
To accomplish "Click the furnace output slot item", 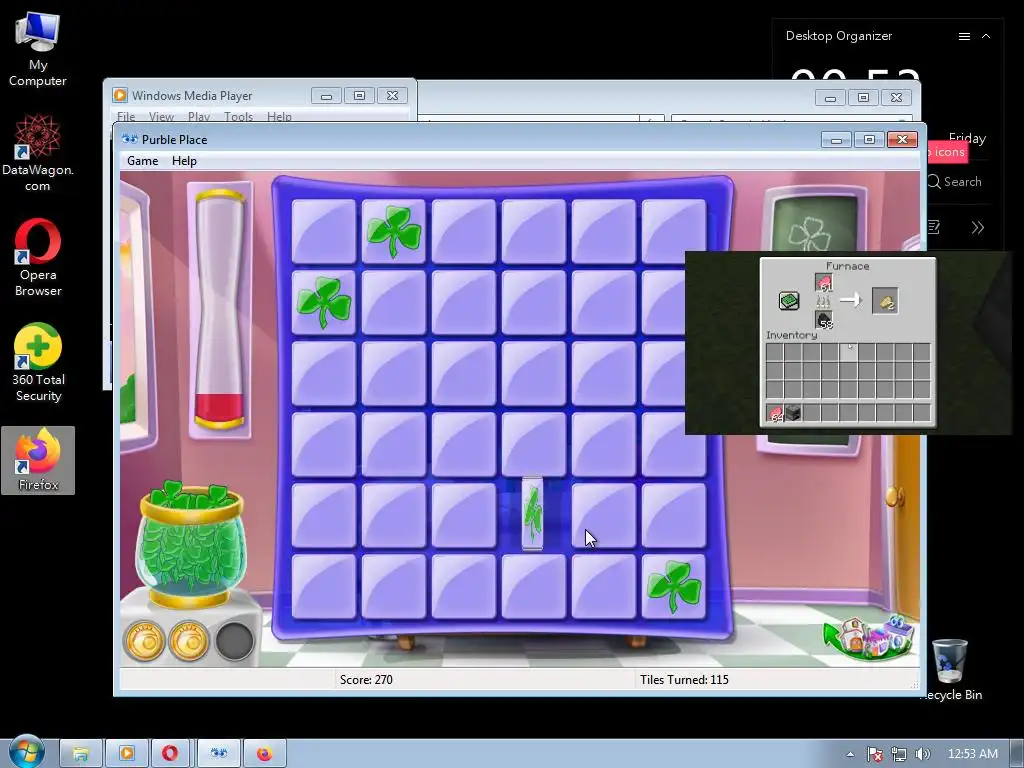I will coord(885,301).
